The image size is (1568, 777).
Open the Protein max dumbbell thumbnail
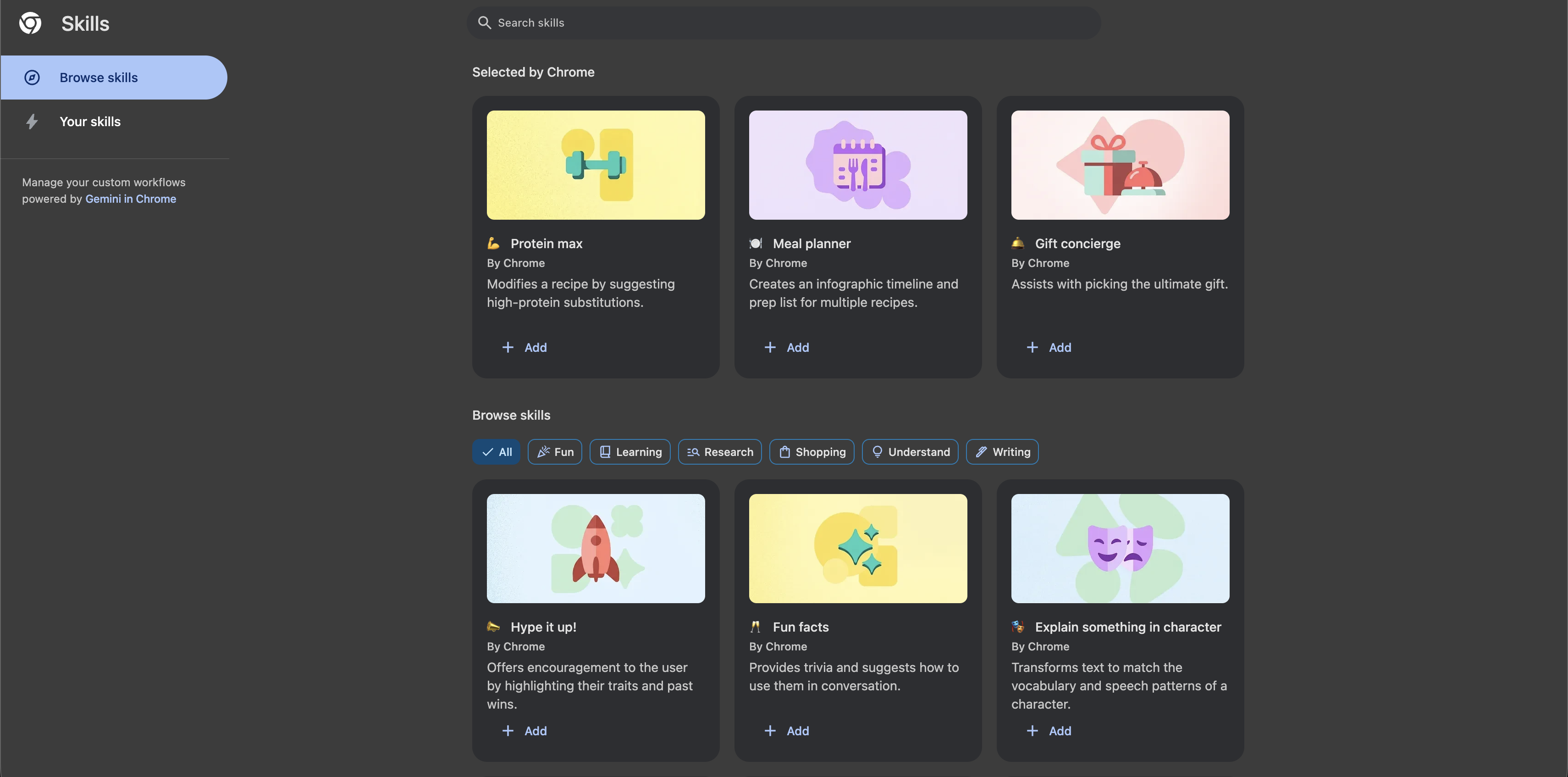click(x=596, y=165)
